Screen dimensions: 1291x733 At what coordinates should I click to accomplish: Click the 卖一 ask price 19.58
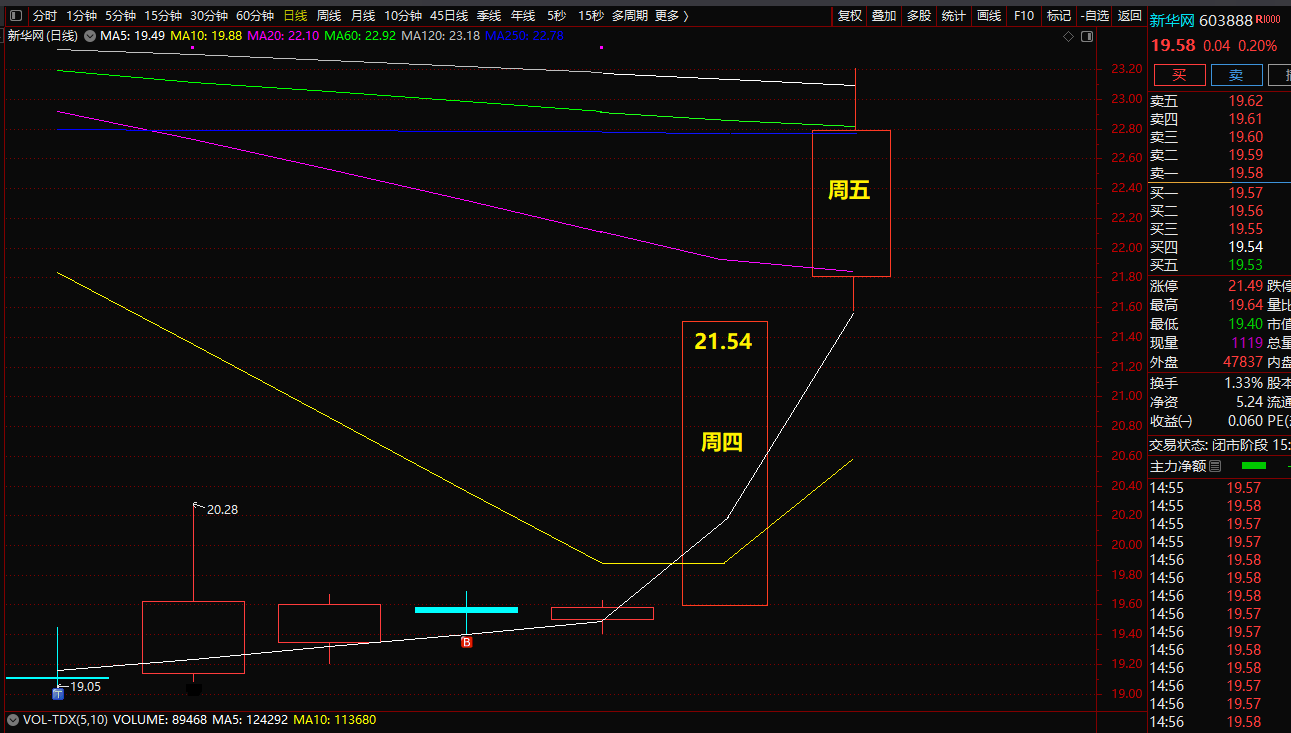(x=1246, y=173)
